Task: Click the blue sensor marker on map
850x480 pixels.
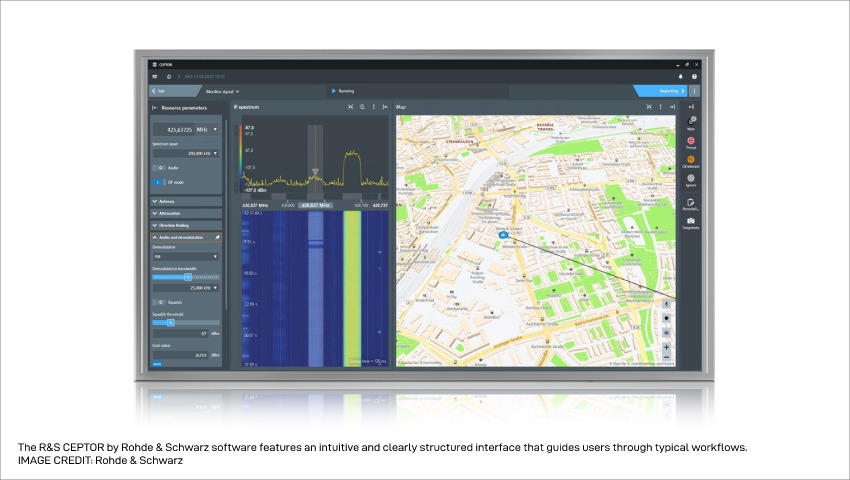Action: (503, 235)
